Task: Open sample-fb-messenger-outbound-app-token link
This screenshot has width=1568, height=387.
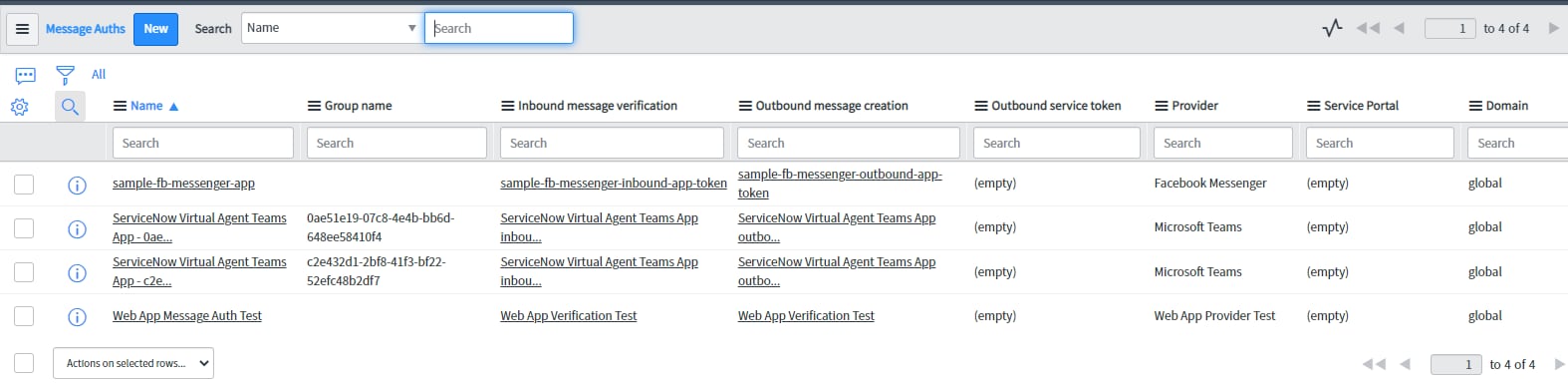Action: click(x=840, y=184)
